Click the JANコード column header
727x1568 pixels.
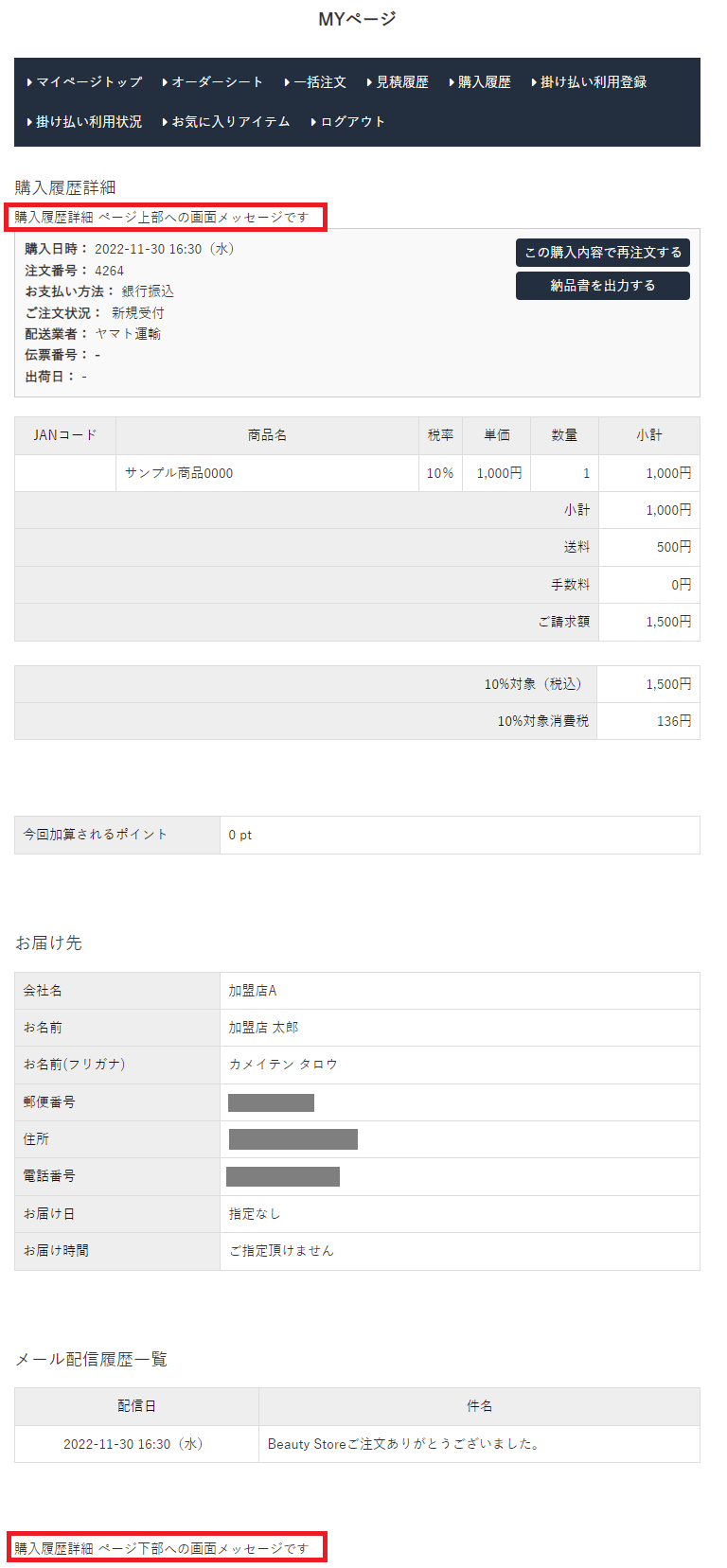click(x=65, y=435)
